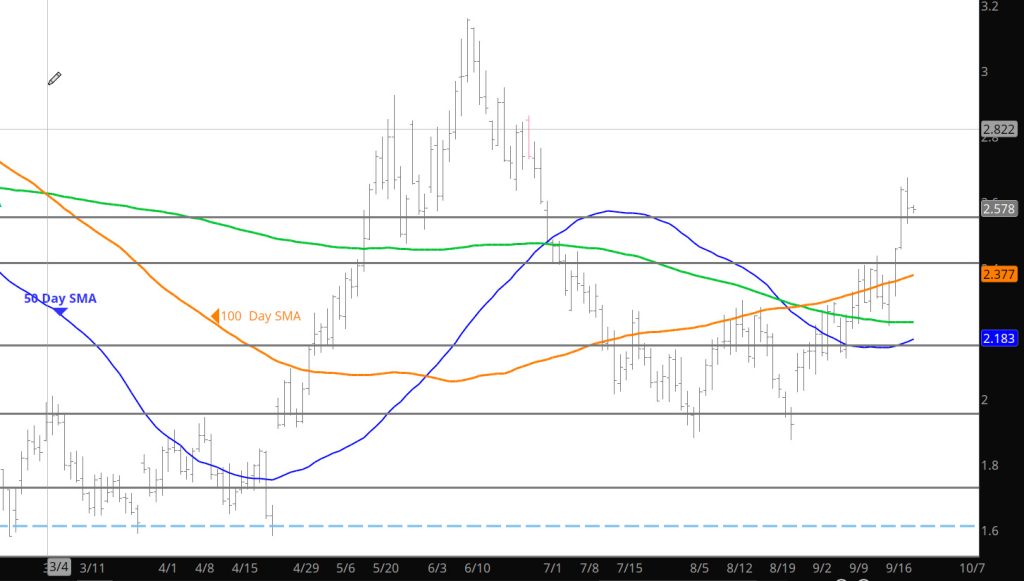The width and height of the screenshot is (1024, 581).
Task: Click the orange 2.377 price tag
Action: 999,274
